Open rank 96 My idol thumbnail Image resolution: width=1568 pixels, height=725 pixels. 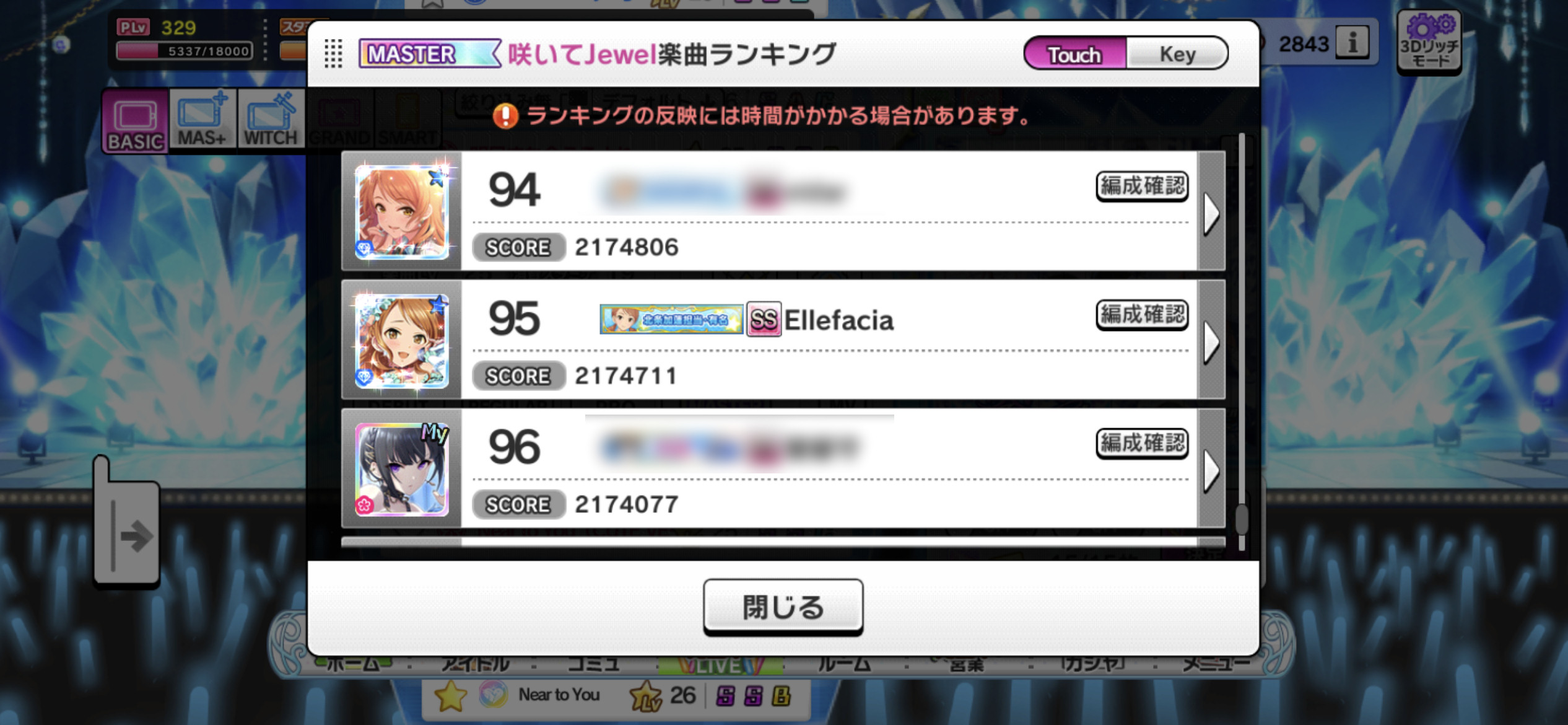402,470
